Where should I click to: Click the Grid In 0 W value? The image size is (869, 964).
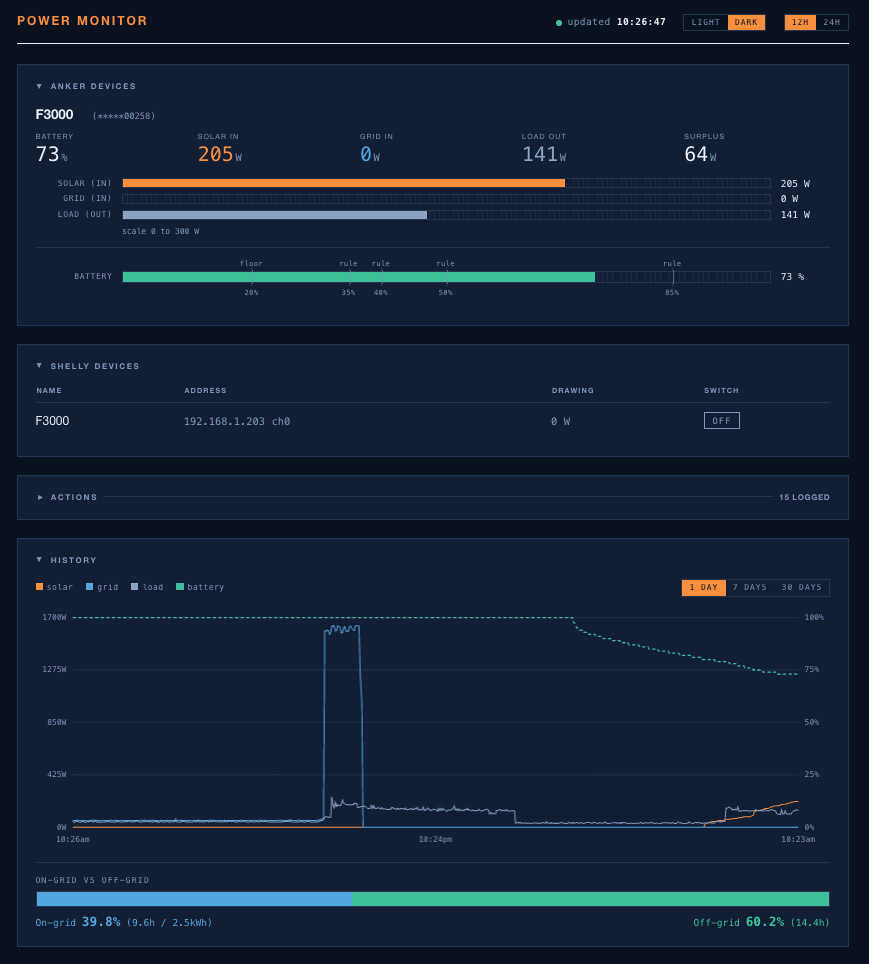(370, 154)
